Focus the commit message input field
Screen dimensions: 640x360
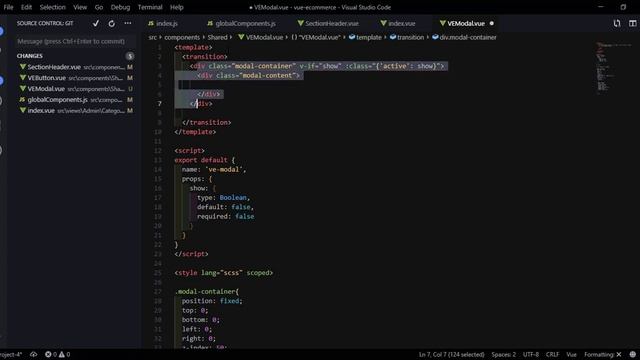click(x=76, y=41)
